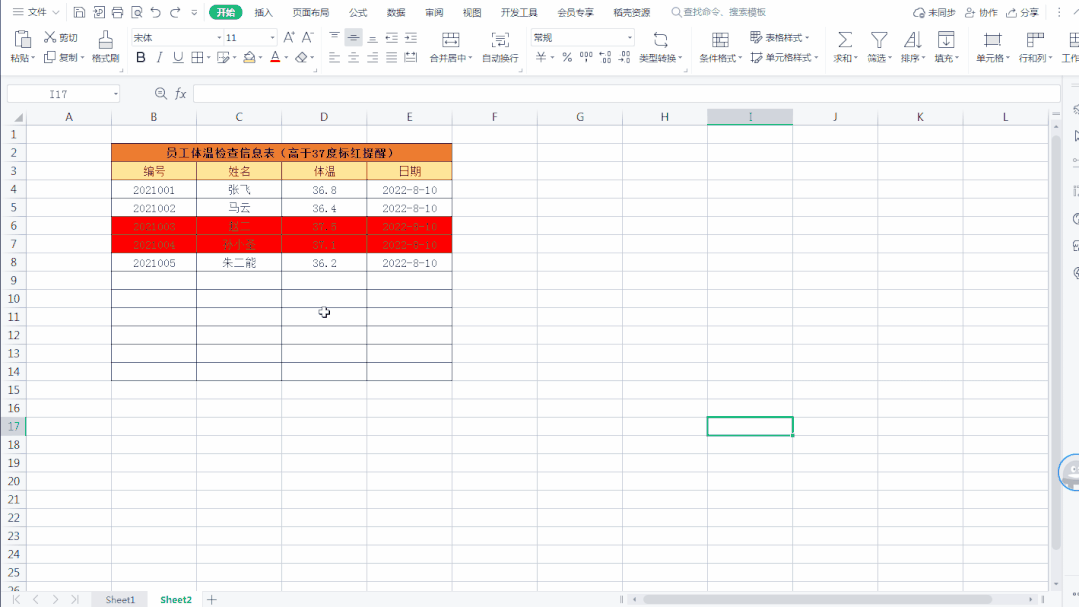Click the Print icon in quick access toolbar

click(118, 12)
